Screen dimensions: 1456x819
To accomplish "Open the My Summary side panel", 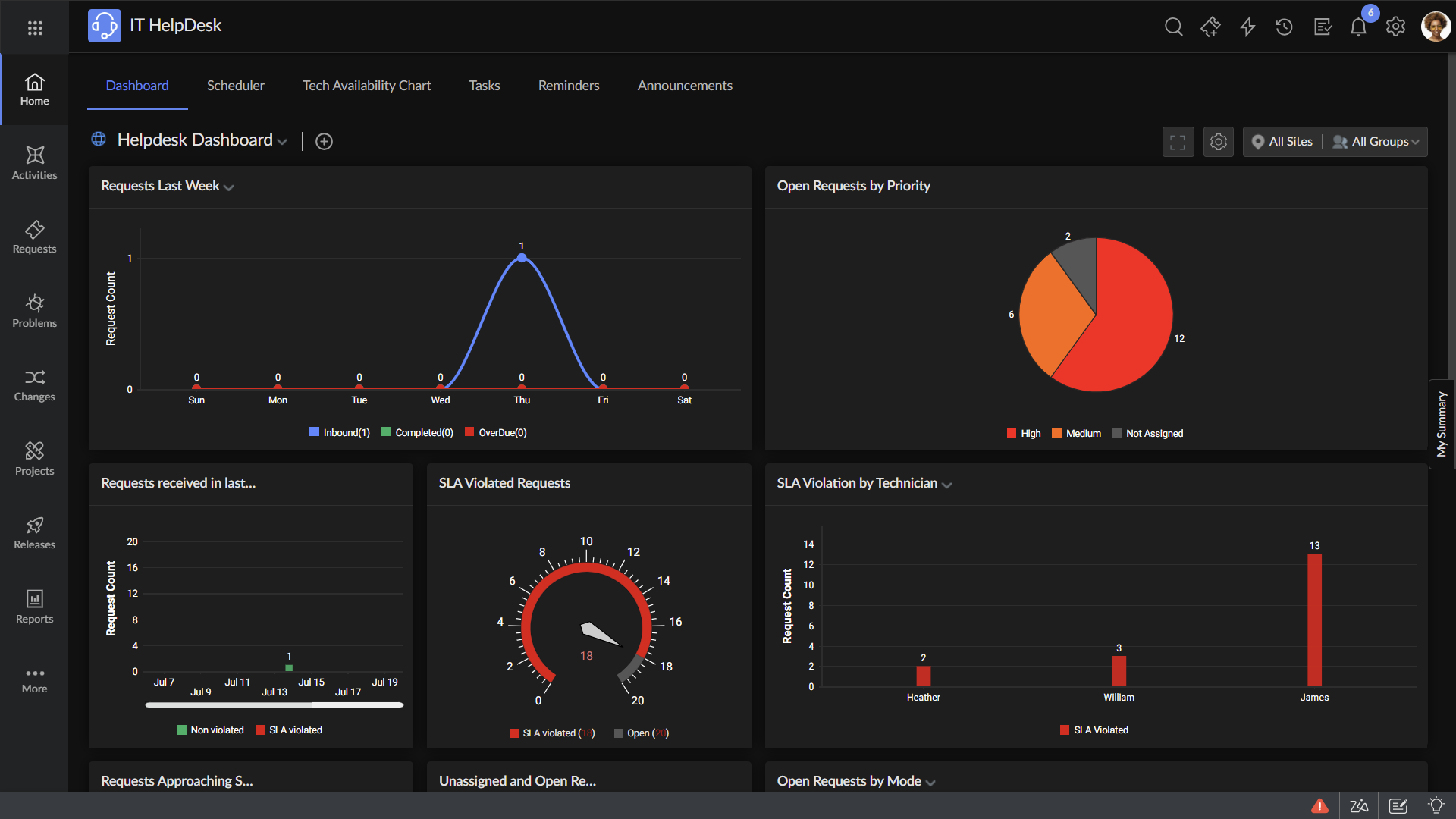I will tap(1442, 424).
